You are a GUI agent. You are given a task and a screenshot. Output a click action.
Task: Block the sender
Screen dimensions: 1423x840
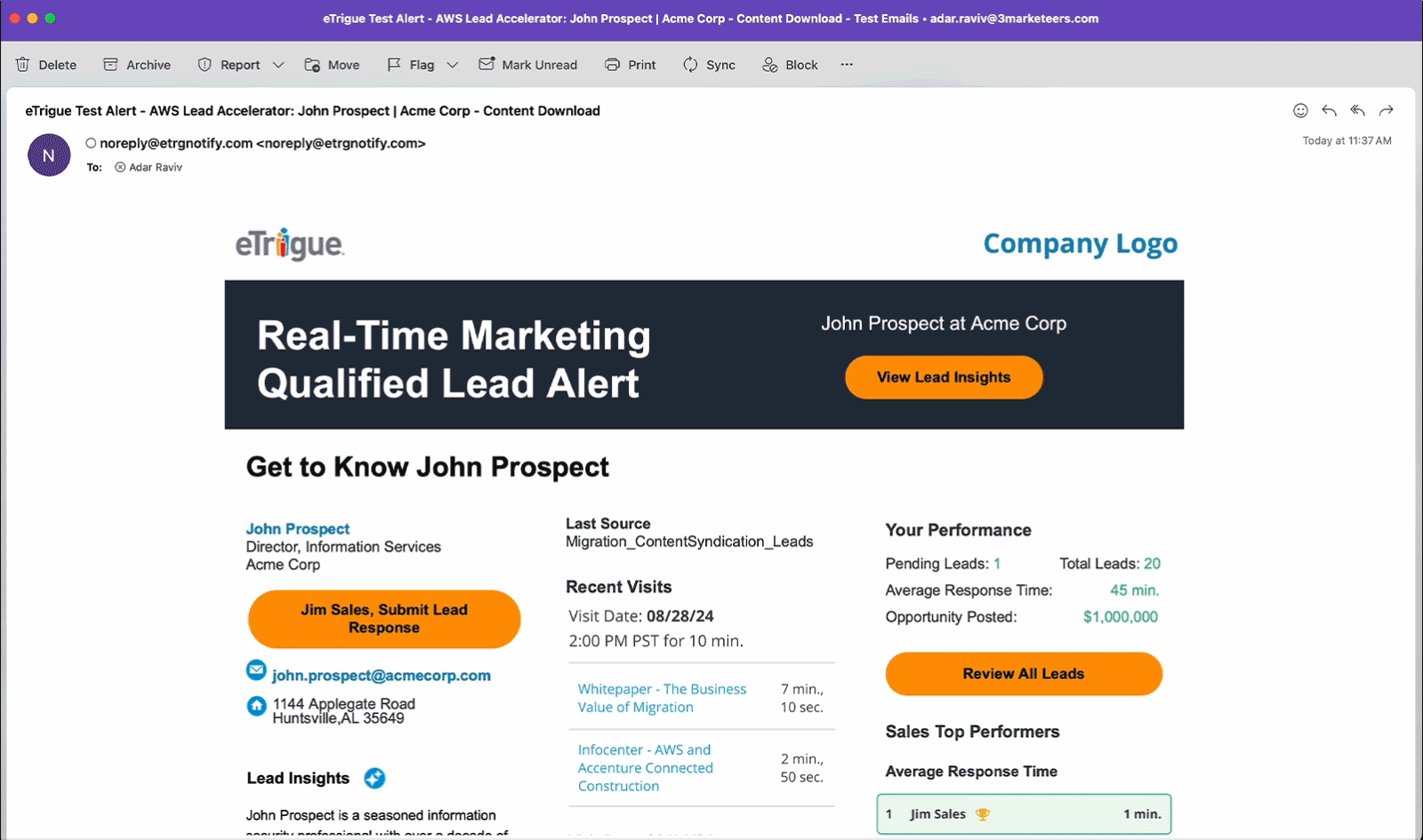tap(790, 65)
